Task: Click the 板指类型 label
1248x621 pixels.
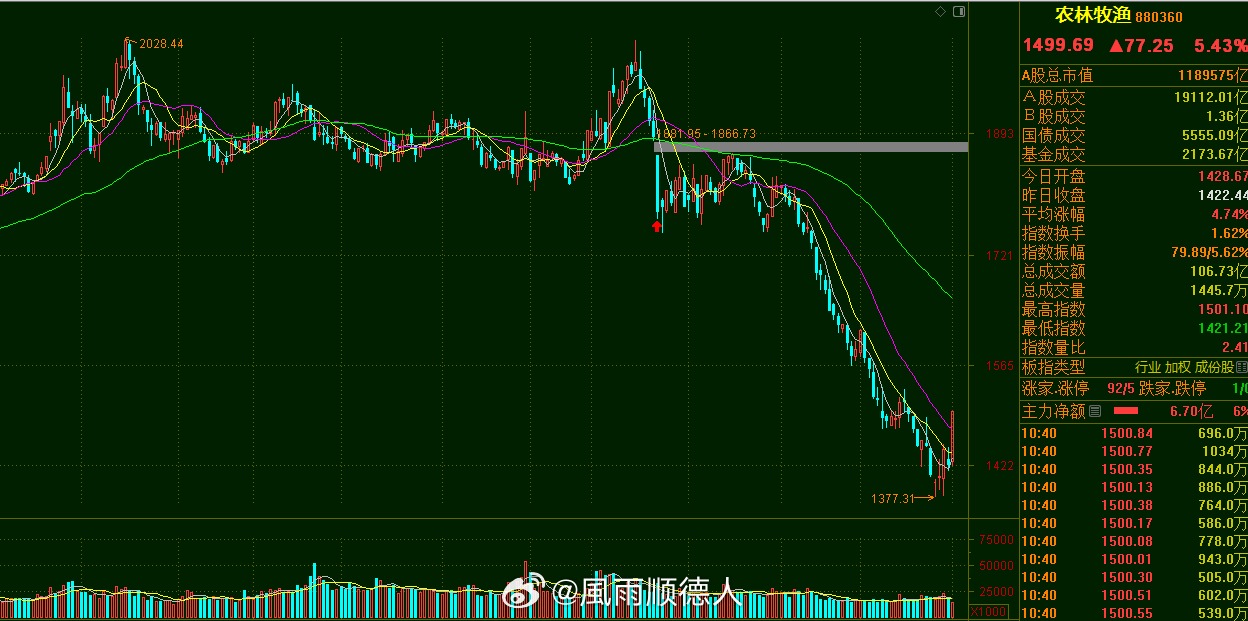Action: (1053, 367)
